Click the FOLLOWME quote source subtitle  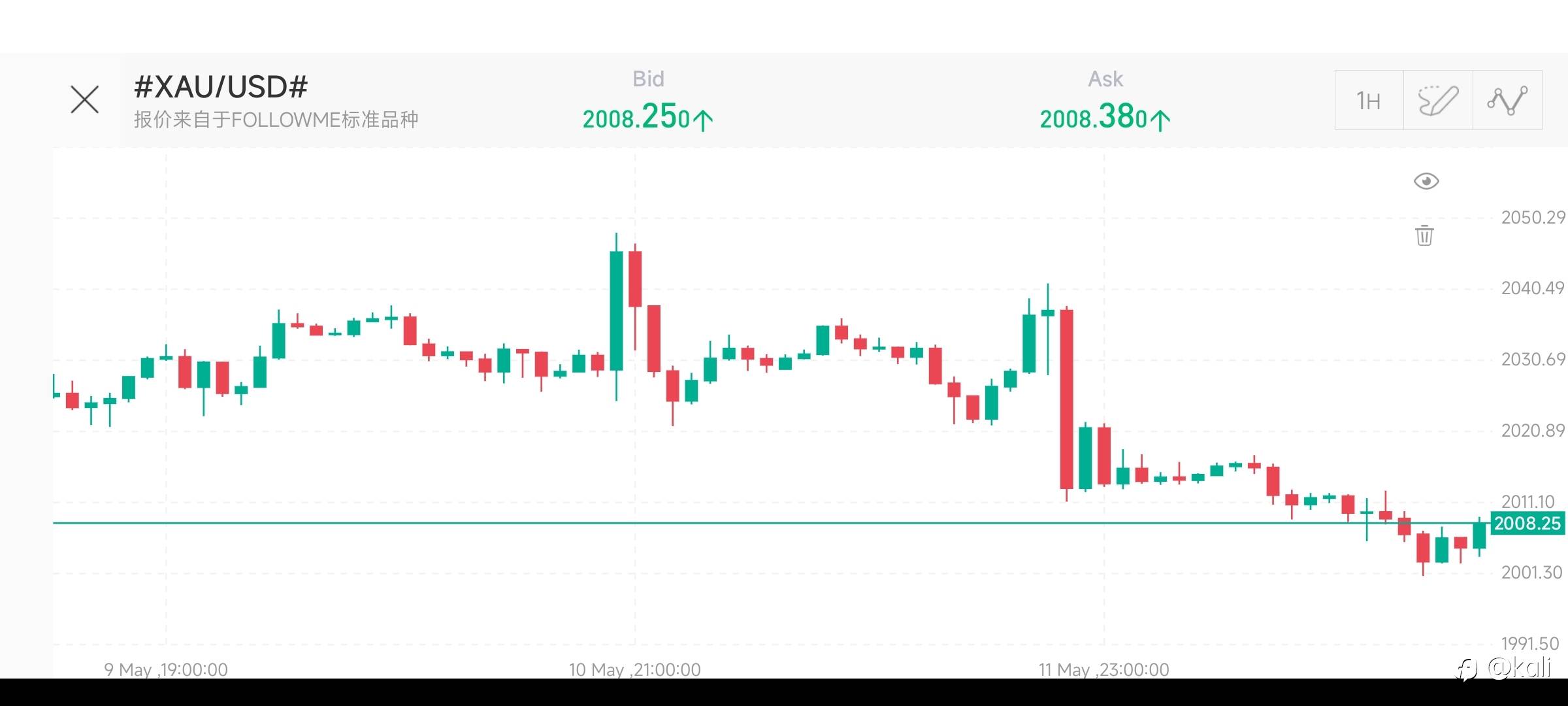click(276, 120)
